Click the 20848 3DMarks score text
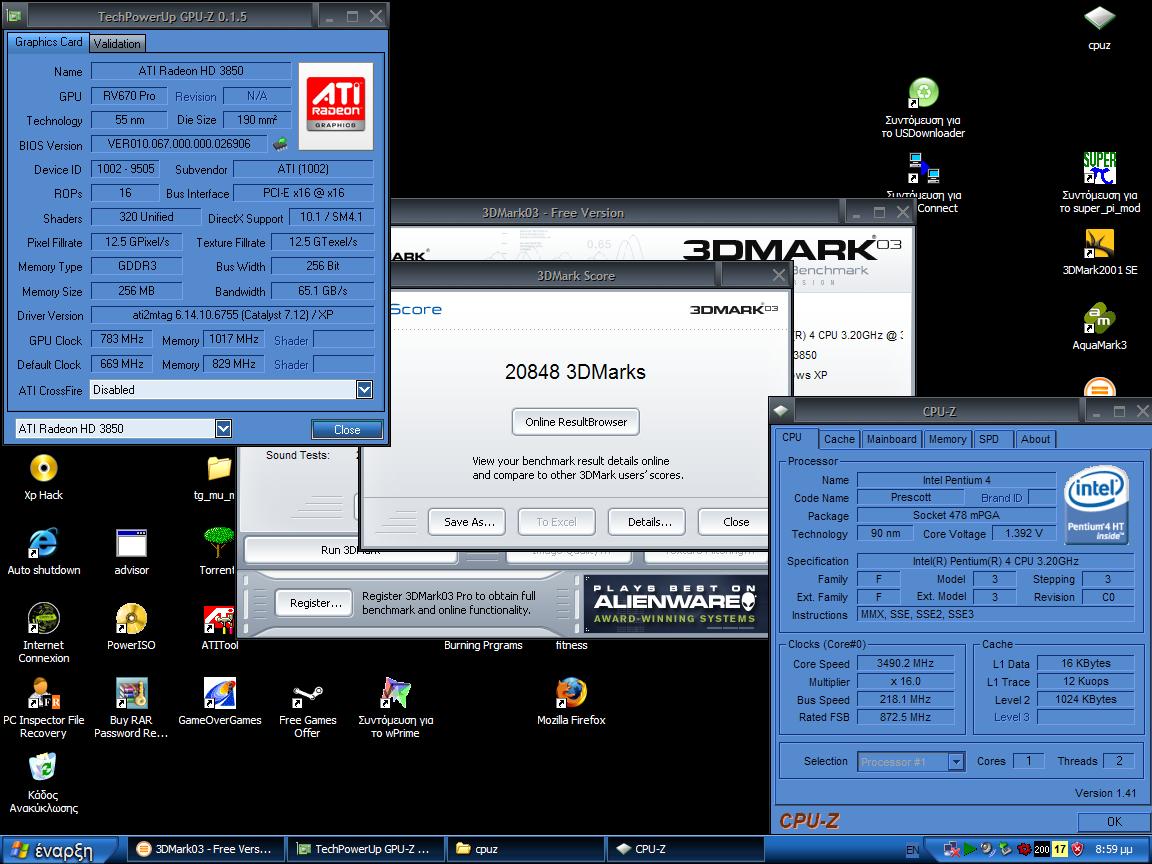The image size is (1152, 864). [575, 372]
